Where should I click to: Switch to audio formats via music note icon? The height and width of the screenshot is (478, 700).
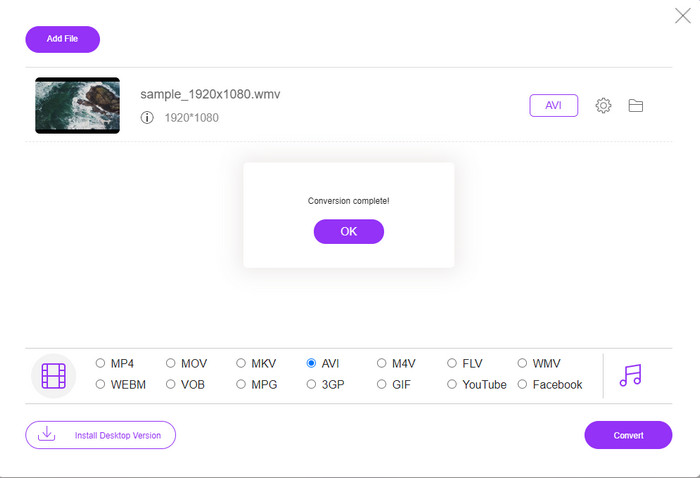630,375
